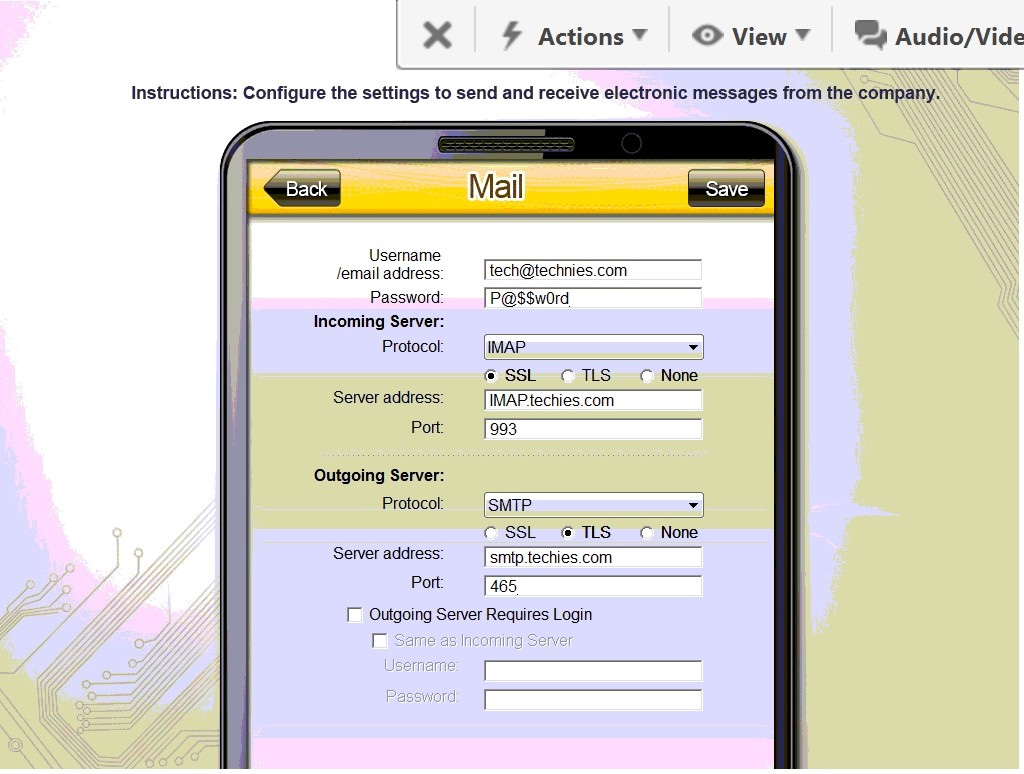Select None for outgoing server security
This screenshot has height=774, width=1024.
(647, 533)
